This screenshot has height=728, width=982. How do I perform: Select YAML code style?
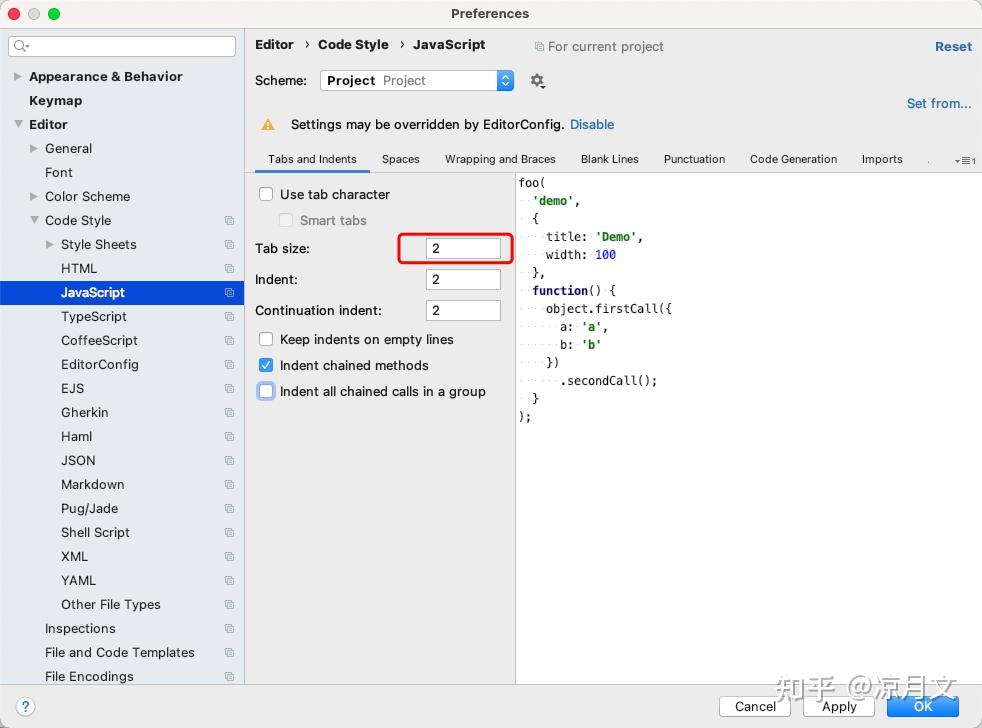pyautogui.click(x=78, y=581)
